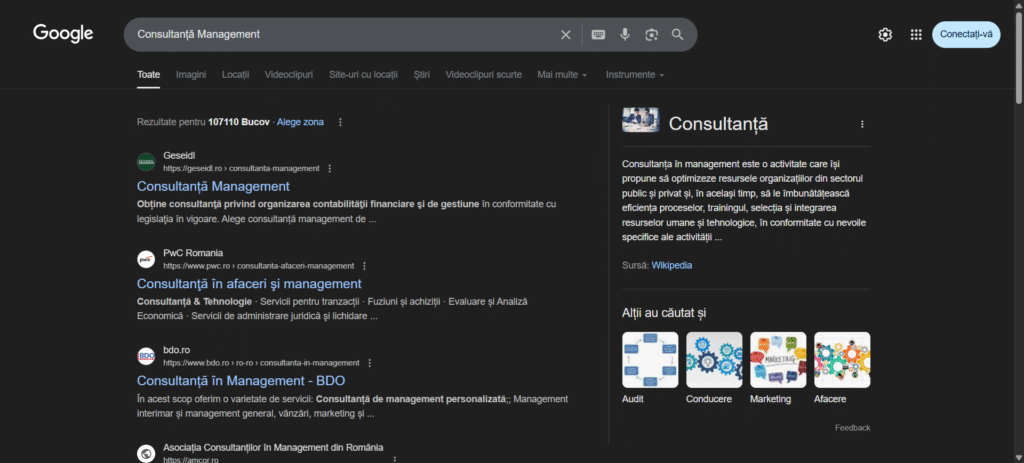Image resolution: width=1024 pixels, height=463 pixels.
Task: Open quick settings gear icon
Action: [885, 35]
